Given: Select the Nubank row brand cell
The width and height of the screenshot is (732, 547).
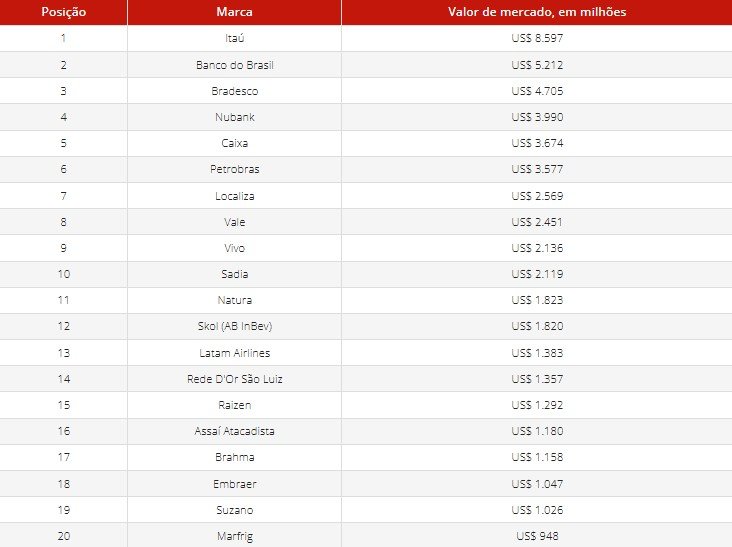Looking at the screenshot, I should (234, 117).
